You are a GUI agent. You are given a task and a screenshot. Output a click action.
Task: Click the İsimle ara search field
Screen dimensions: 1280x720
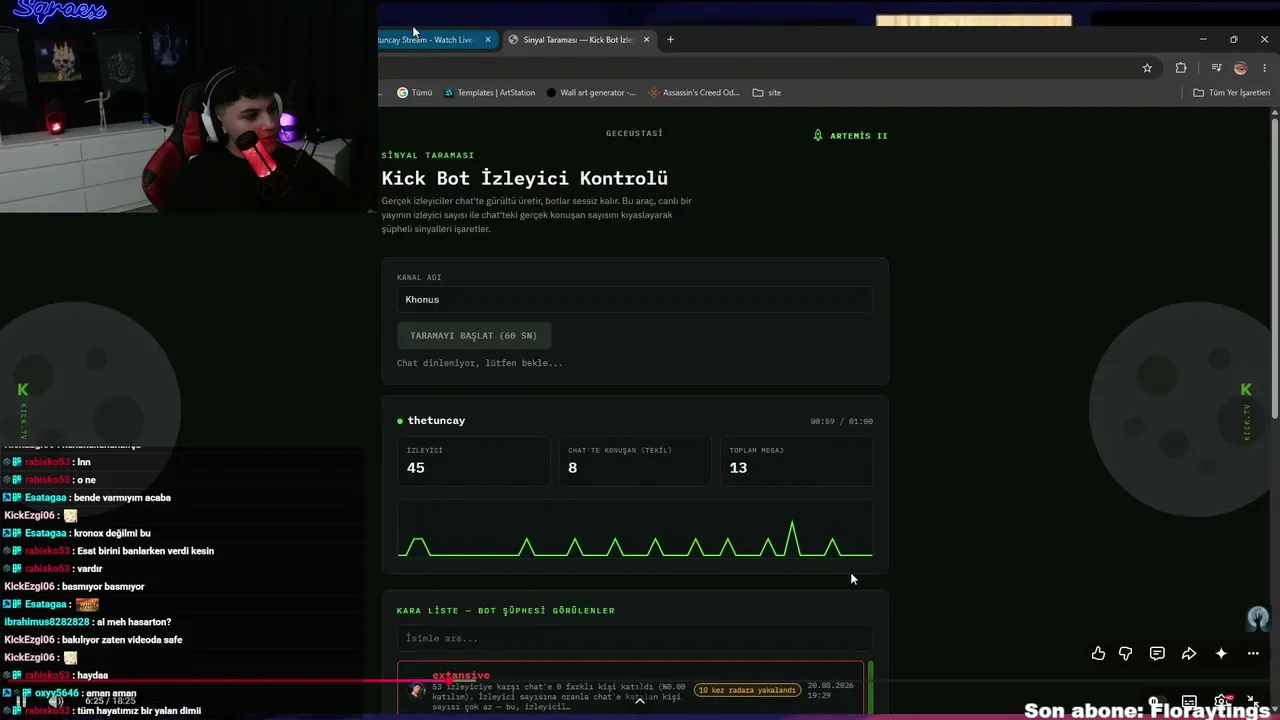(635, 638)
